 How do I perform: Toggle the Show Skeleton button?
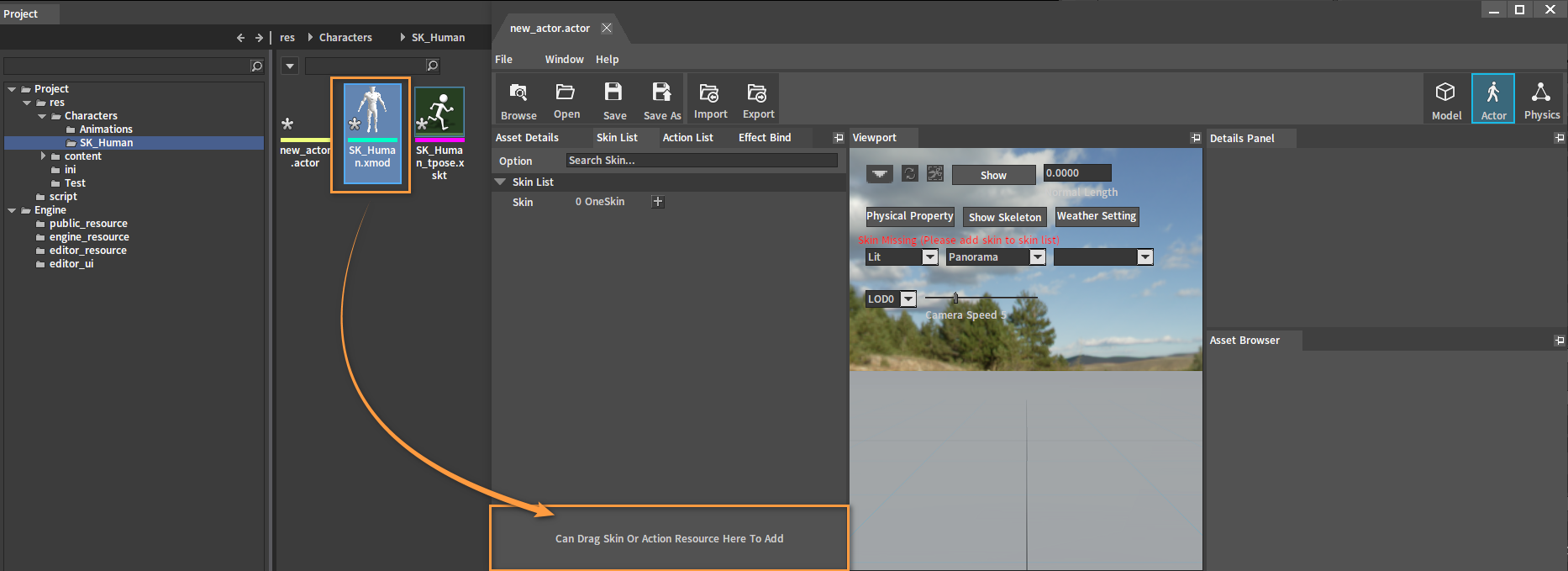tap(1005, 217)
